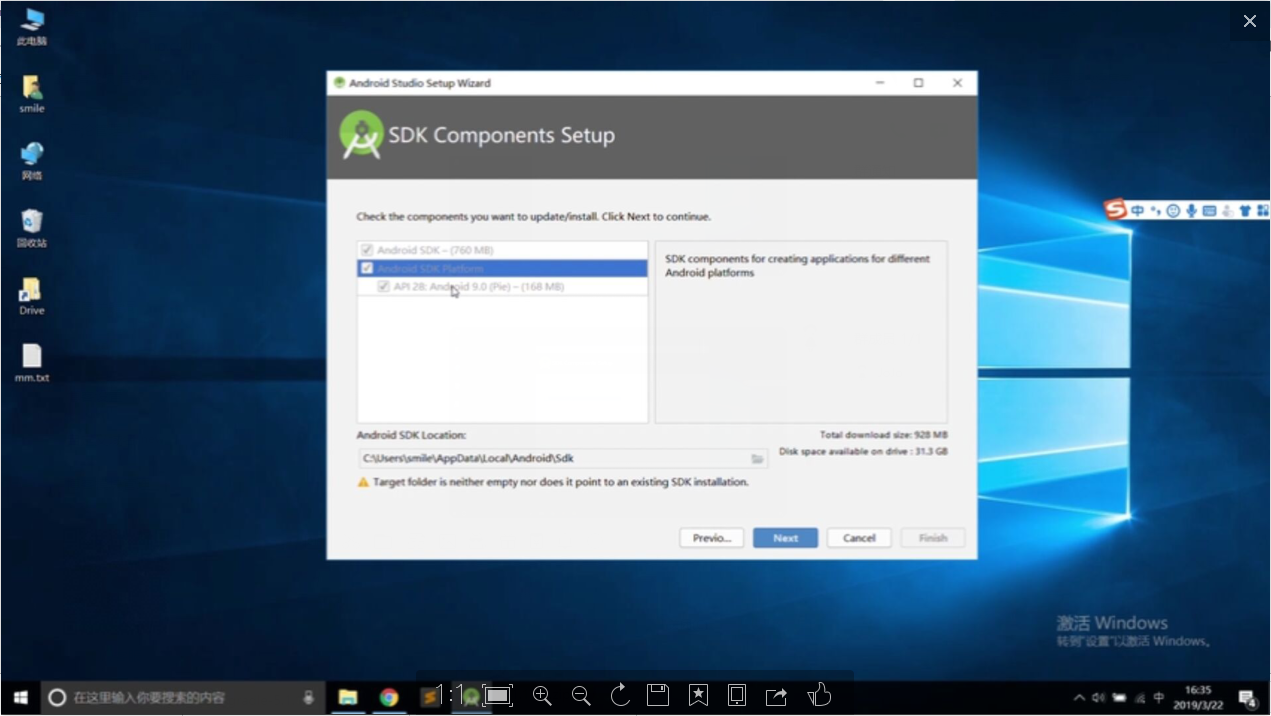Open Google Chrome from the taskbar

389,697
